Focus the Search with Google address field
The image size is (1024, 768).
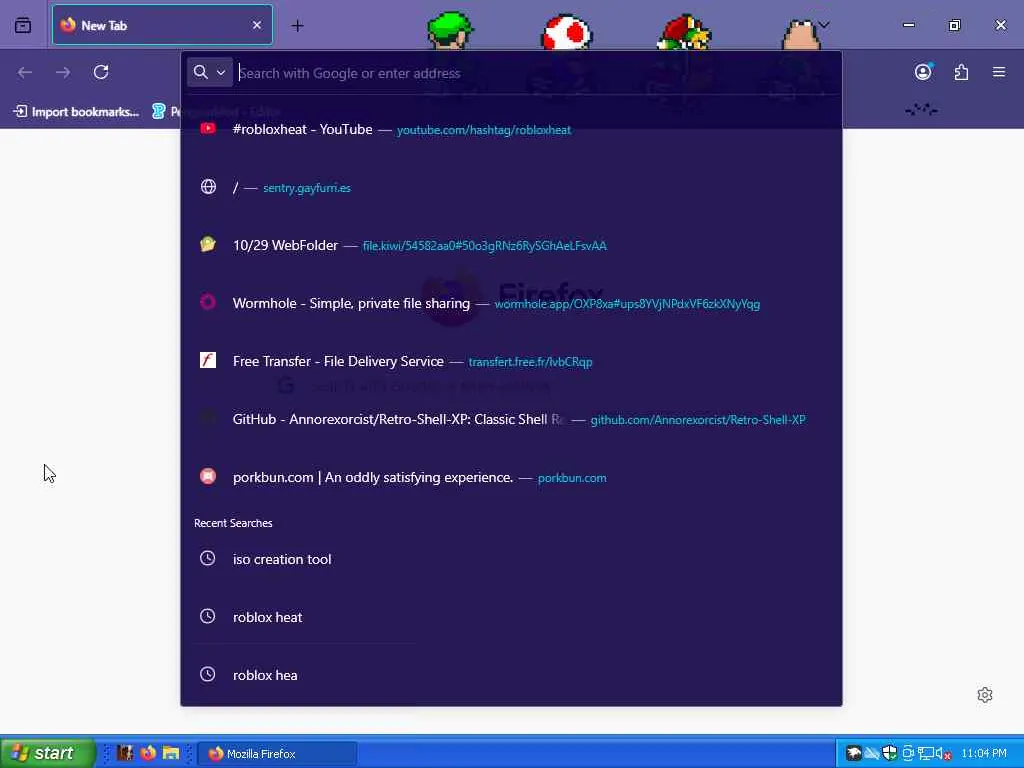pyautogui.click(x=536, y=73)
